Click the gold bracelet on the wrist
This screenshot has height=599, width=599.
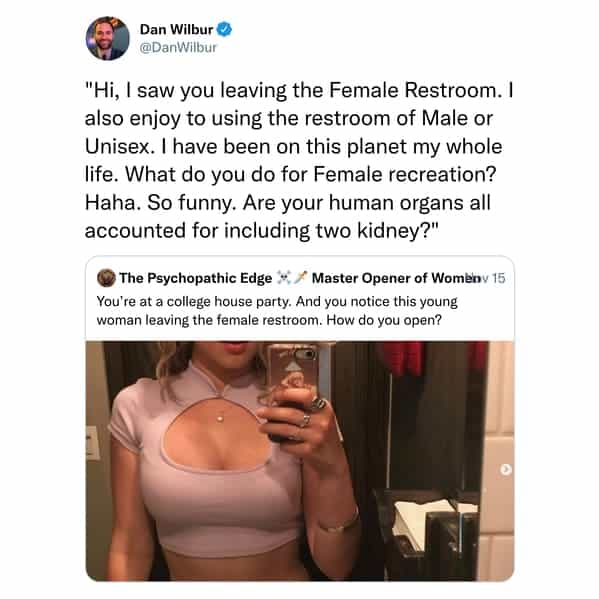[338, 521]
